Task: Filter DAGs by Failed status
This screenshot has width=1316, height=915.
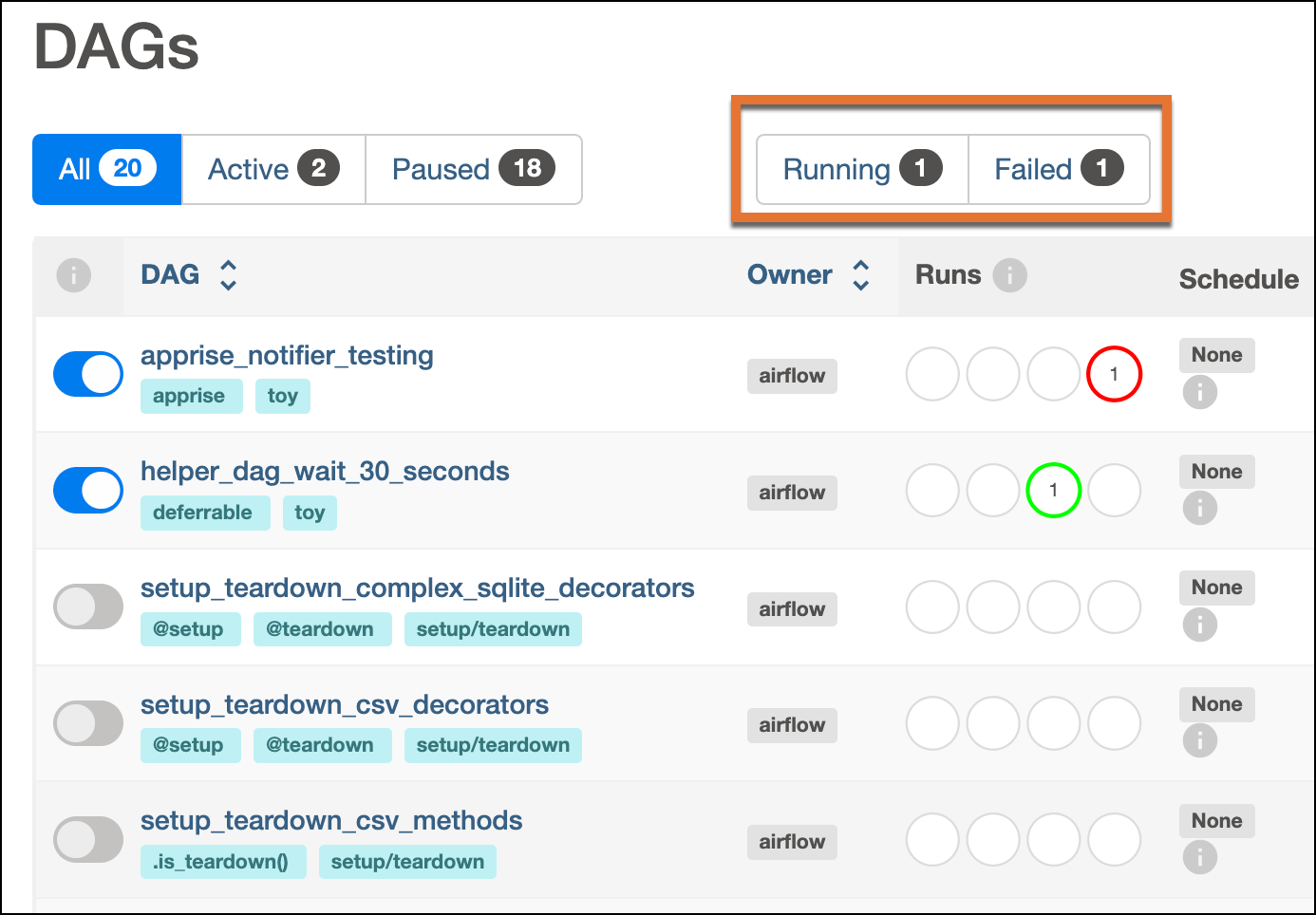Action: 1058,170
